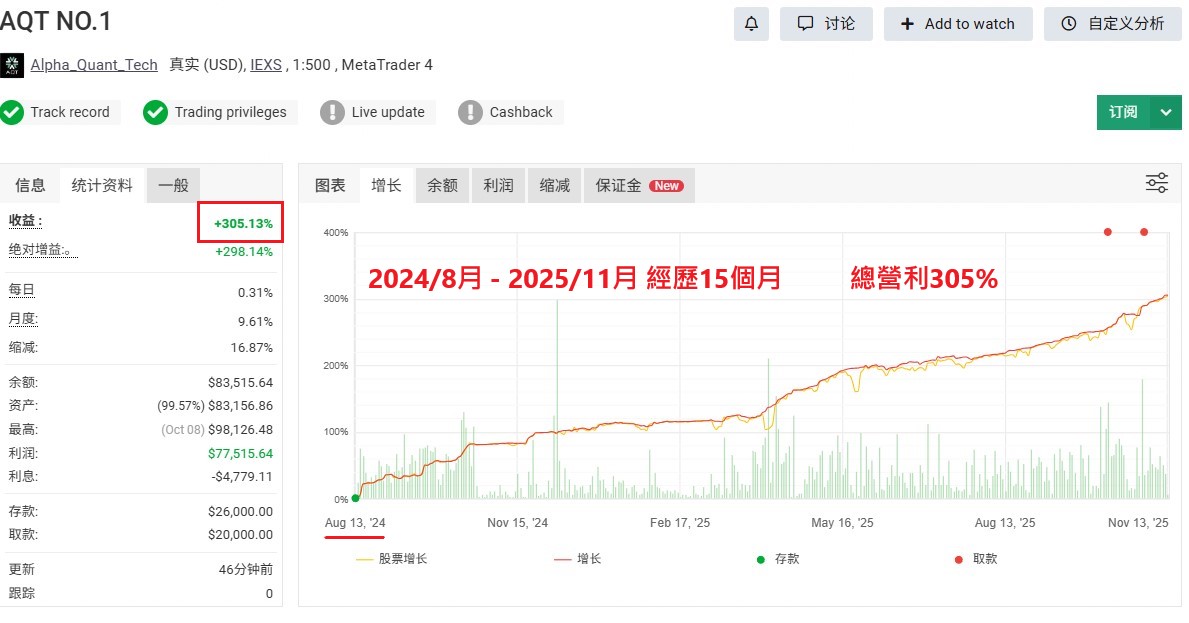Click the Alpha_Quant_Tech avatar icon
This screenshot has height=623, width=1189.
(12, 65)
